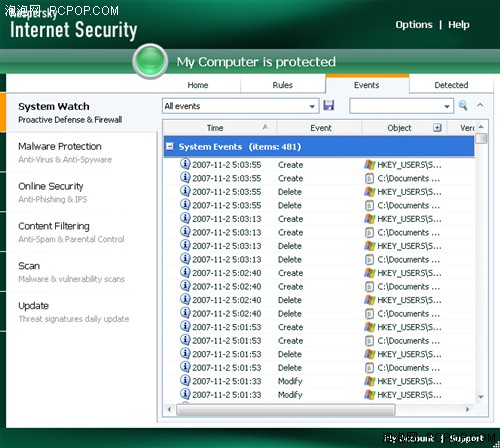Open the search filter combo box arrow

(x=447, y=106)
